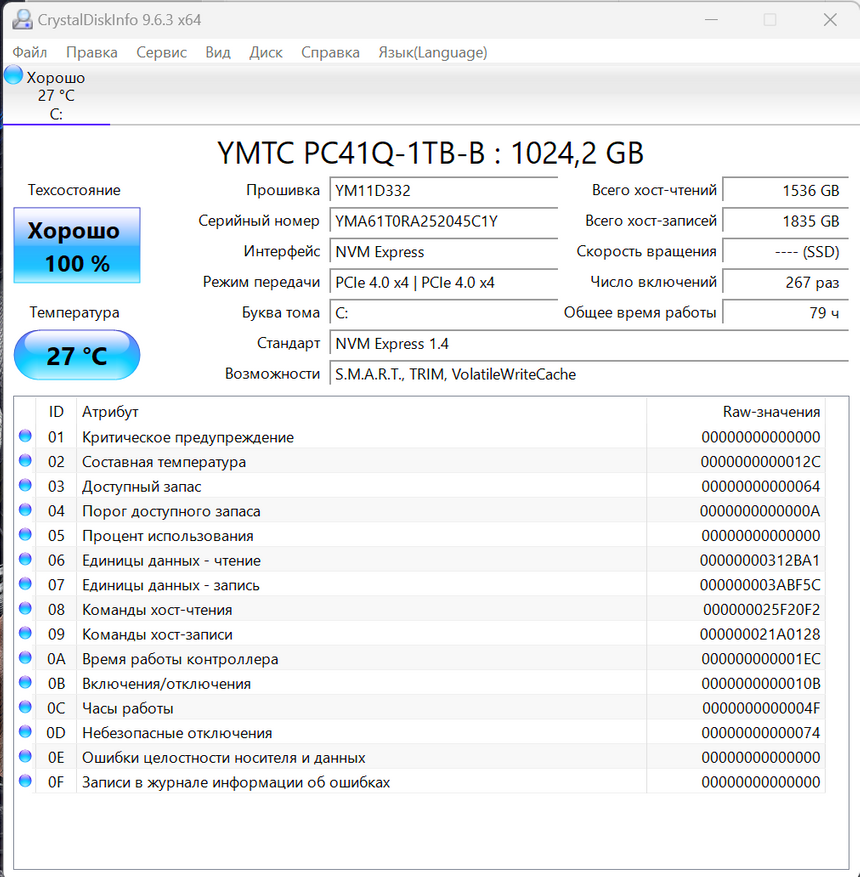860x877 pixels.
Task: Click raw value 000000000012C
Action: (x=760, y=461)
